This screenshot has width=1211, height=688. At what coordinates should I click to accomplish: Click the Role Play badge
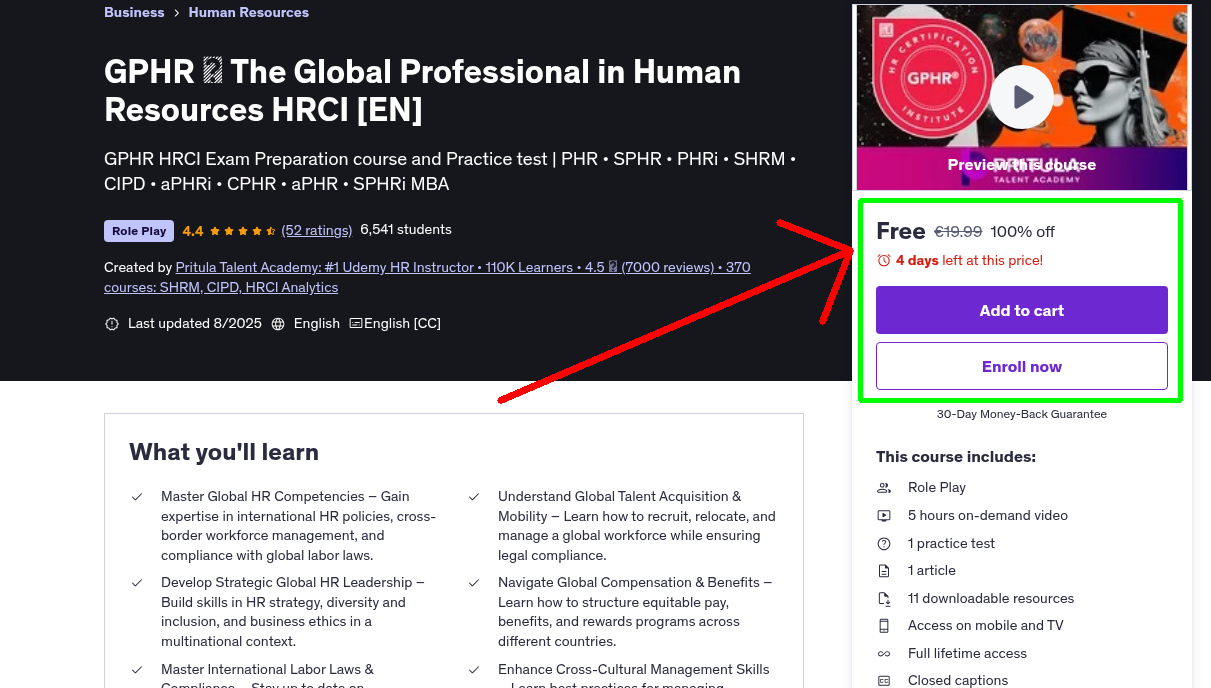[139, 231]
